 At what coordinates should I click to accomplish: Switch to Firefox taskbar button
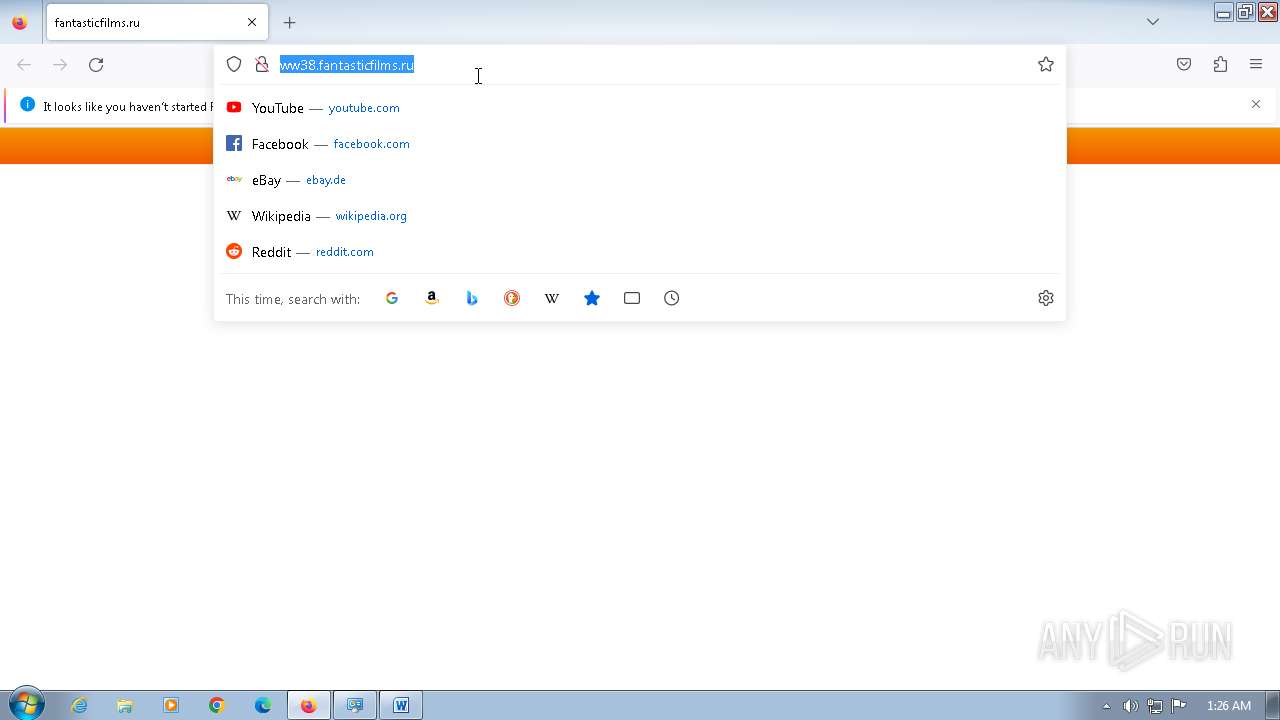coord(309,705)
